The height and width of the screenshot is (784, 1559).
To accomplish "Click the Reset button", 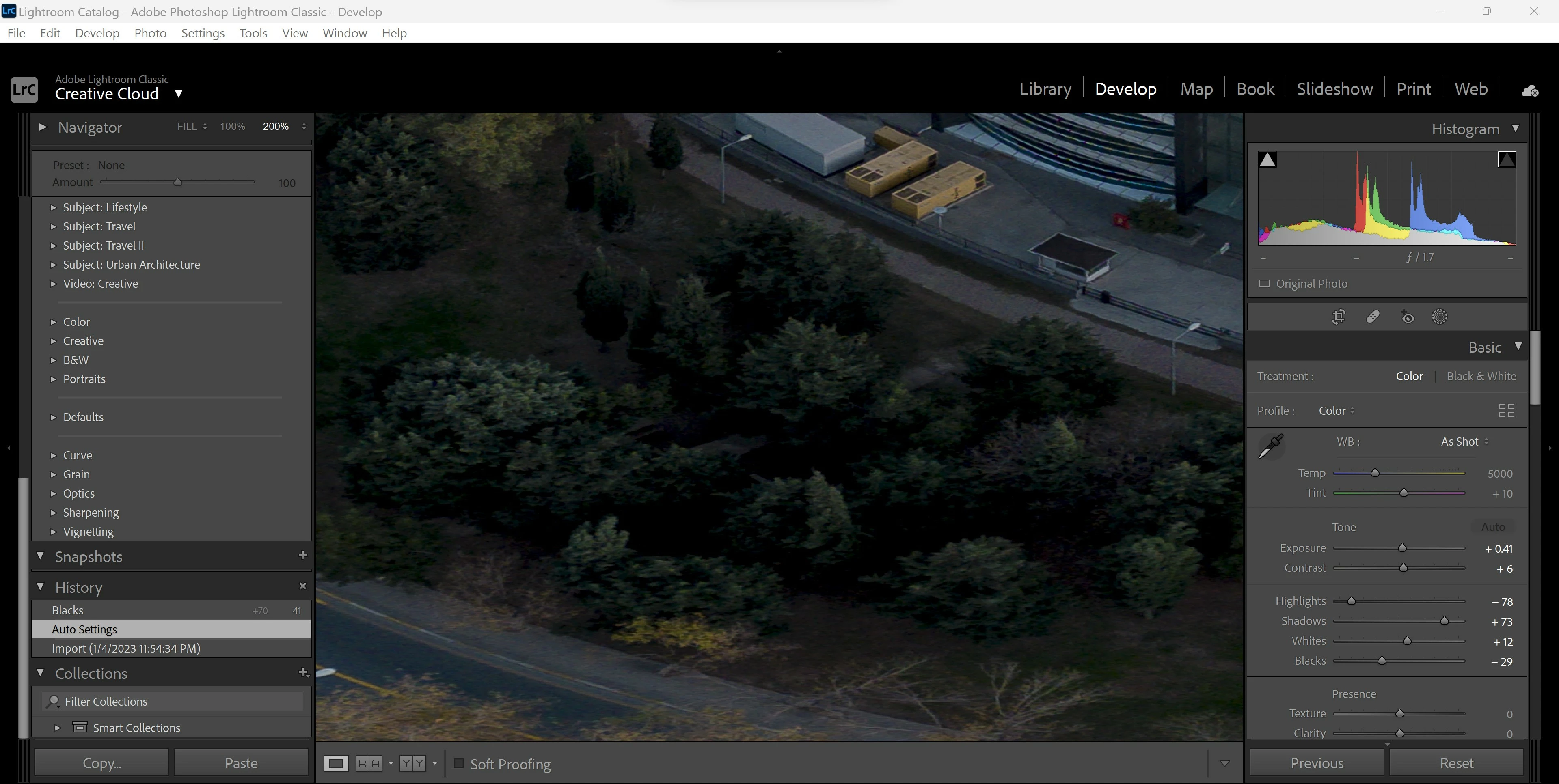I will [1456, 763].
